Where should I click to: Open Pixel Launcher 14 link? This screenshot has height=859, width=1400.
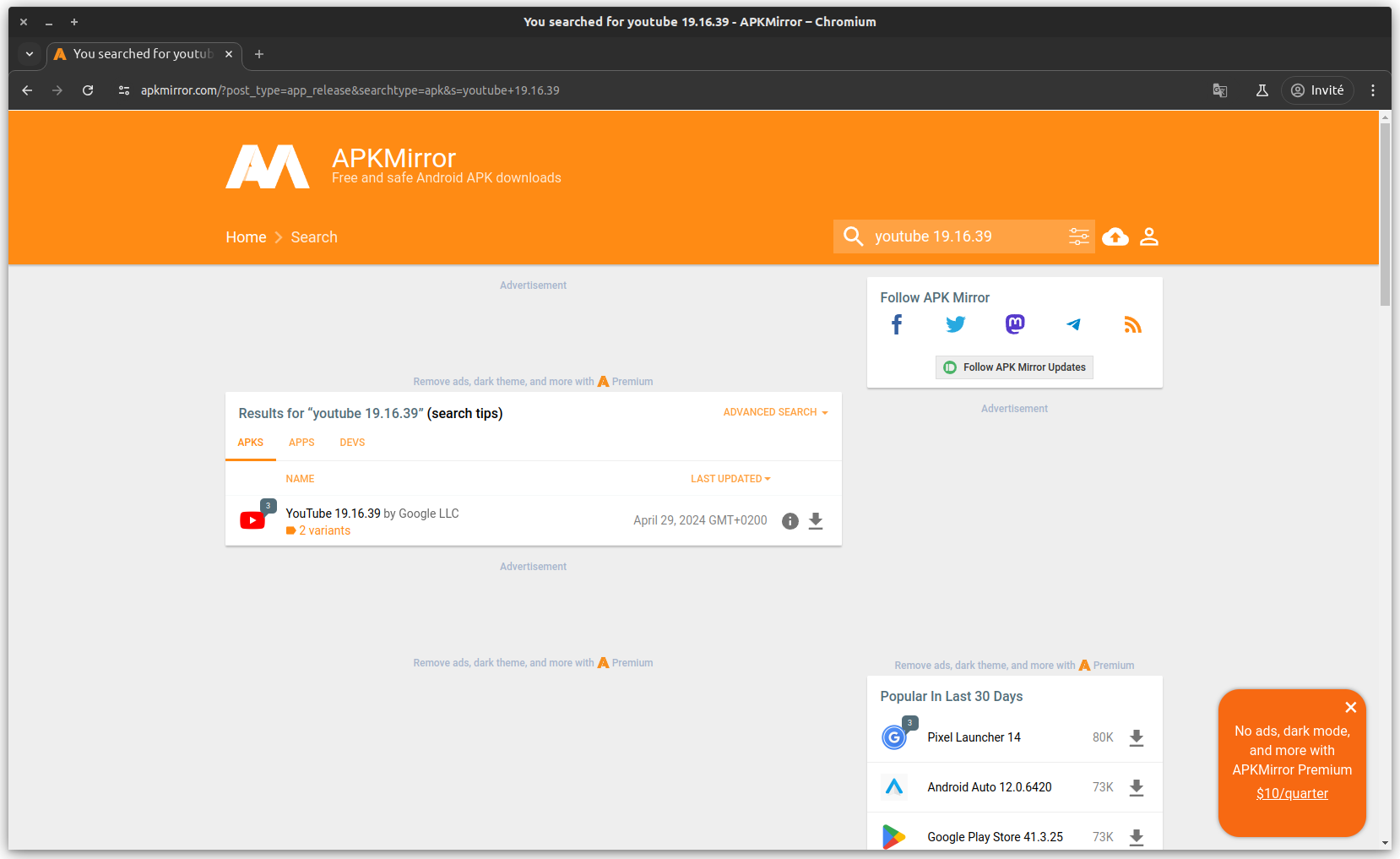[974, 737]
